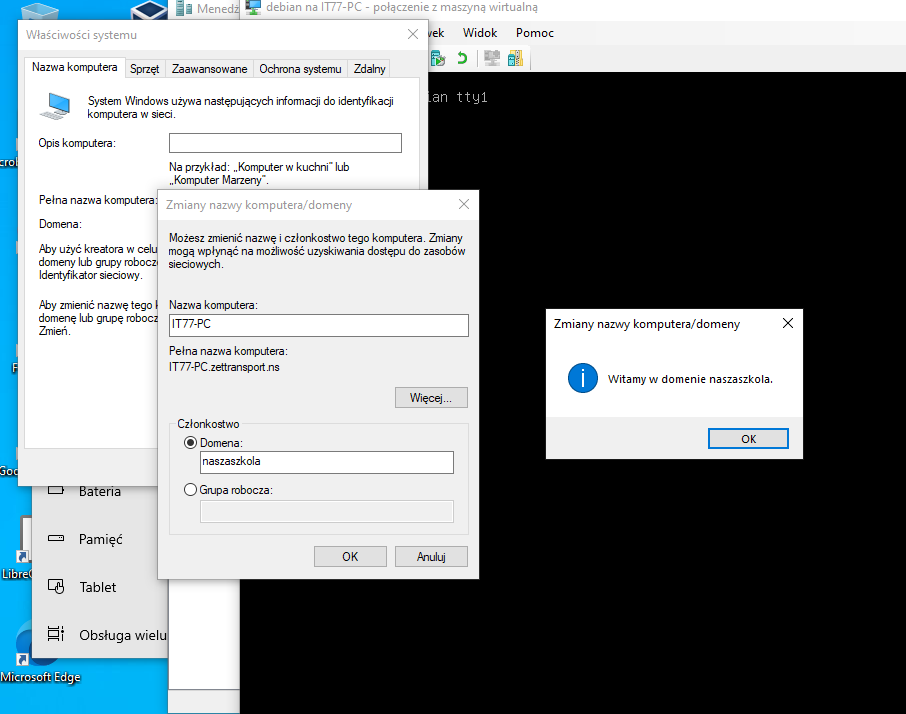Click the Nazwa komputera text field

tap(318, 325)
